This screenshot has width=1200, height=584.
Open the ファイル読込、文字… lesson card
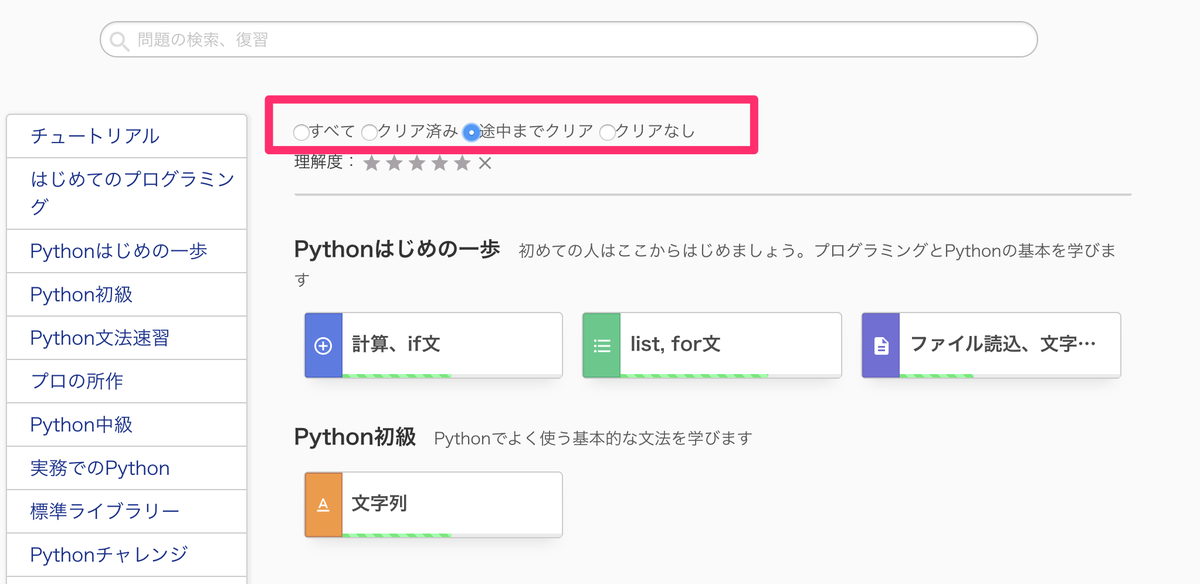(991, 345)
